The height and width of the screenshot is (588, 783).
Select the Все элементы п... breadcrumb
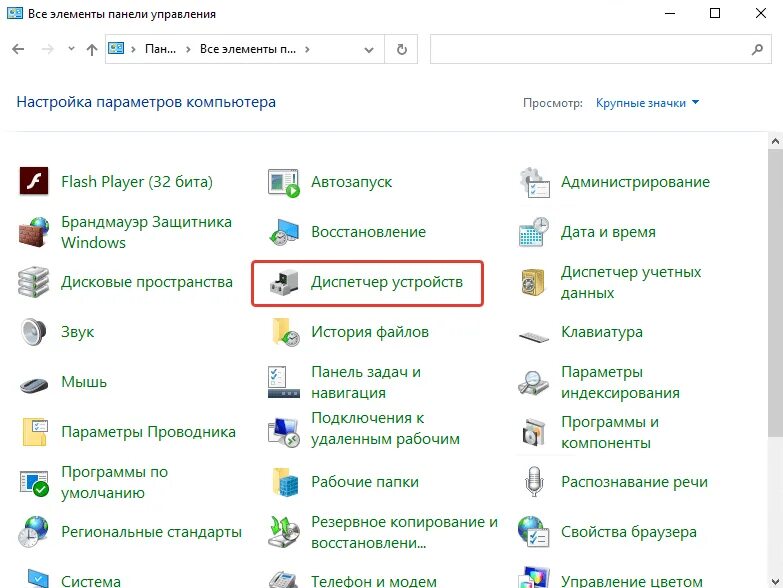pos(248,49)
